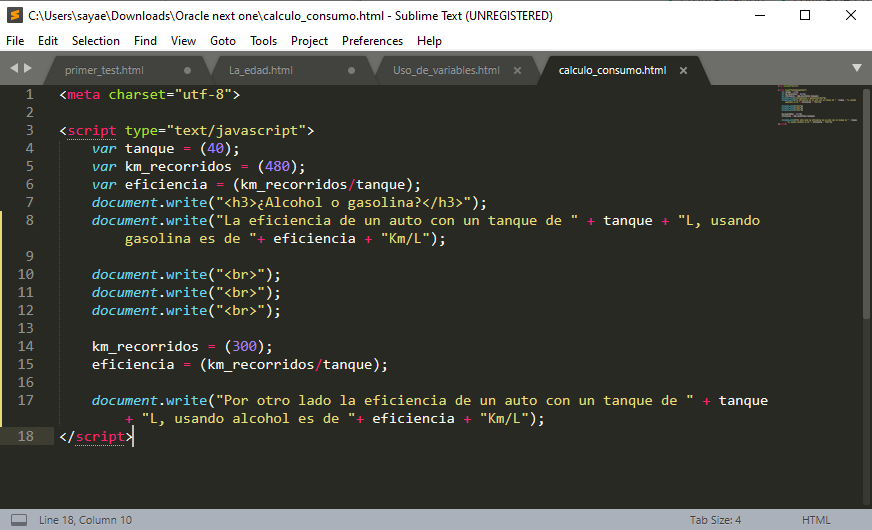Go to previous tab with left arrow
The width and height of the screenshot is (872, 530).
pyautogui.click(x=14, y=68)
